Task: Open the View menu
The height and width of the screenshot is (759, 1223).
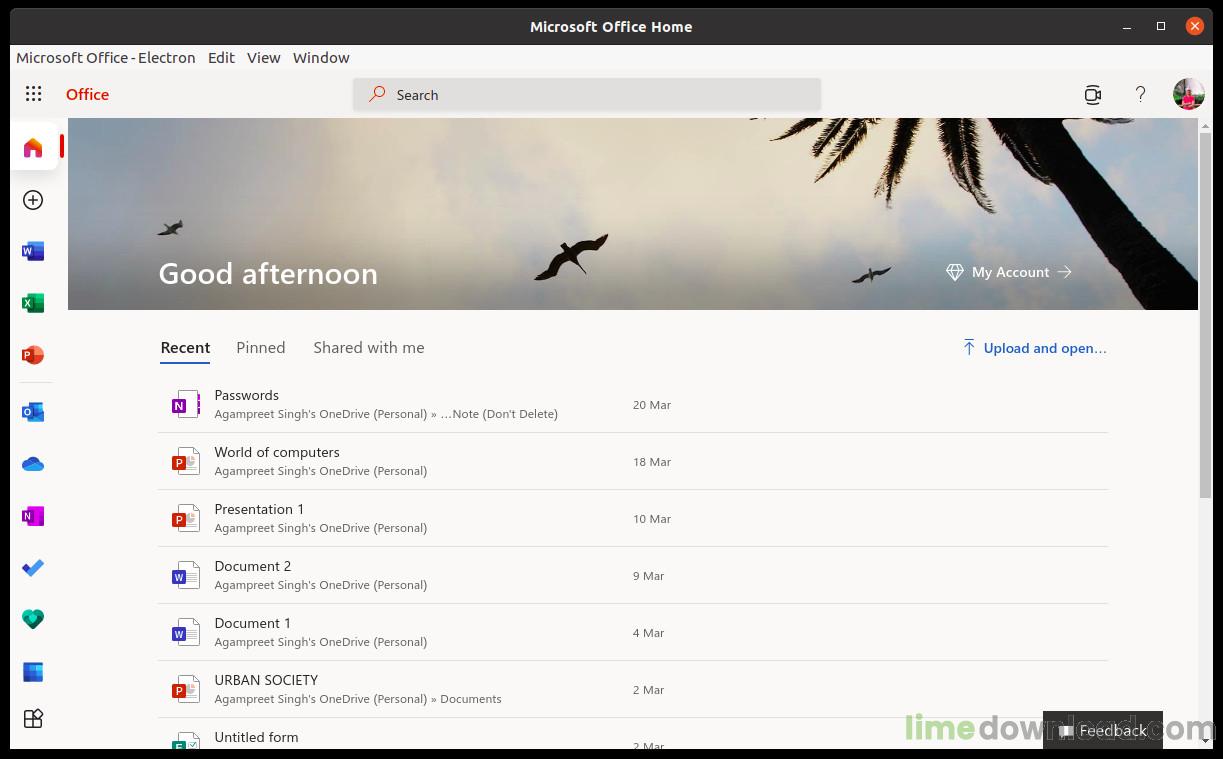Action: [x=263, y=58]
